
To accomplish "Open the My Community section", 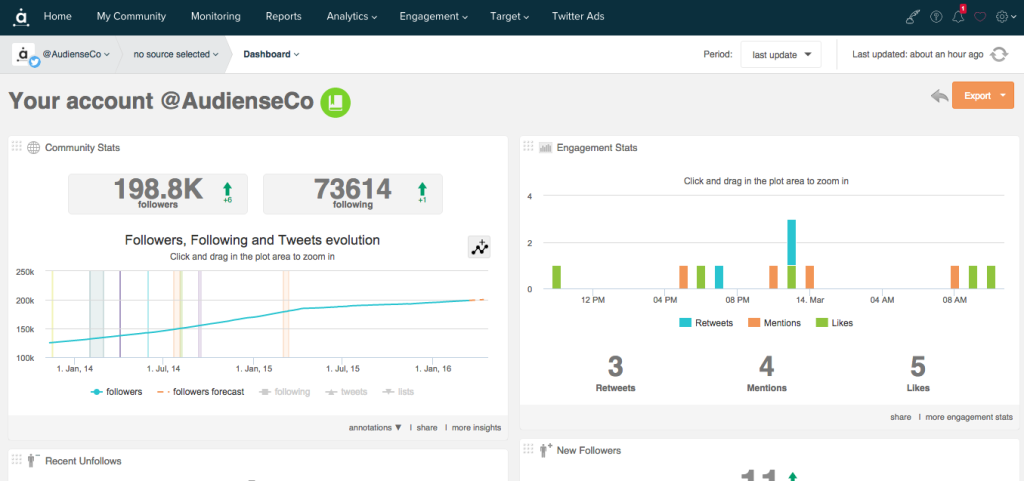I will point(131,16).
